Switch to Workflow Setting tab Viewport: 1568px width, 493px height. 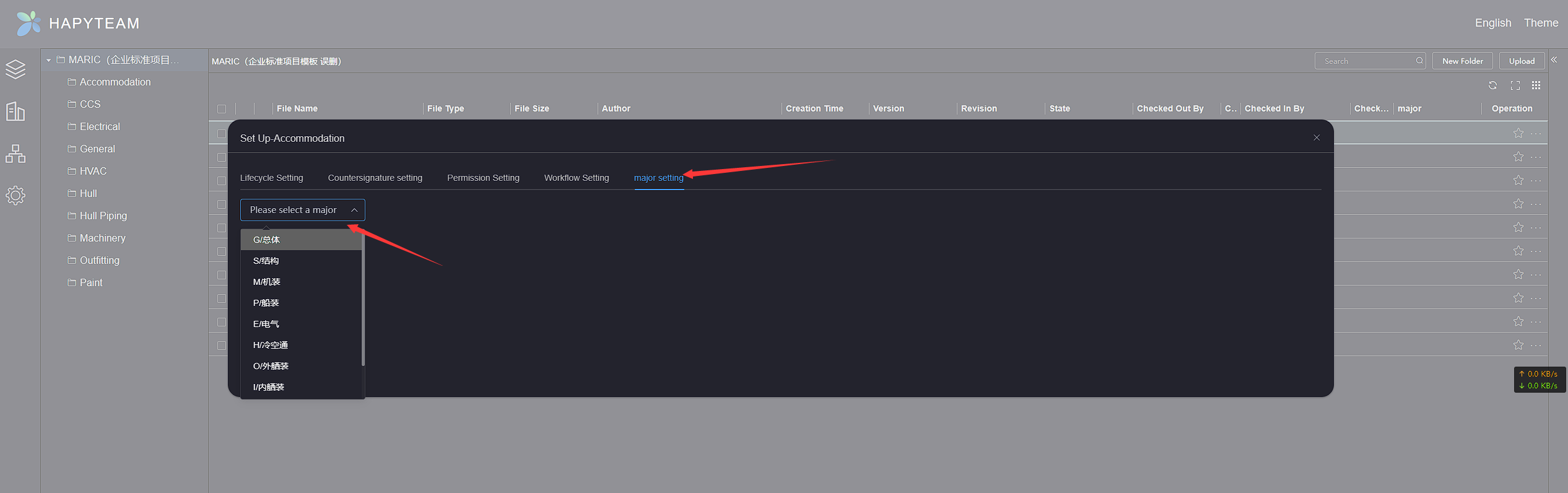click(577, 178)
